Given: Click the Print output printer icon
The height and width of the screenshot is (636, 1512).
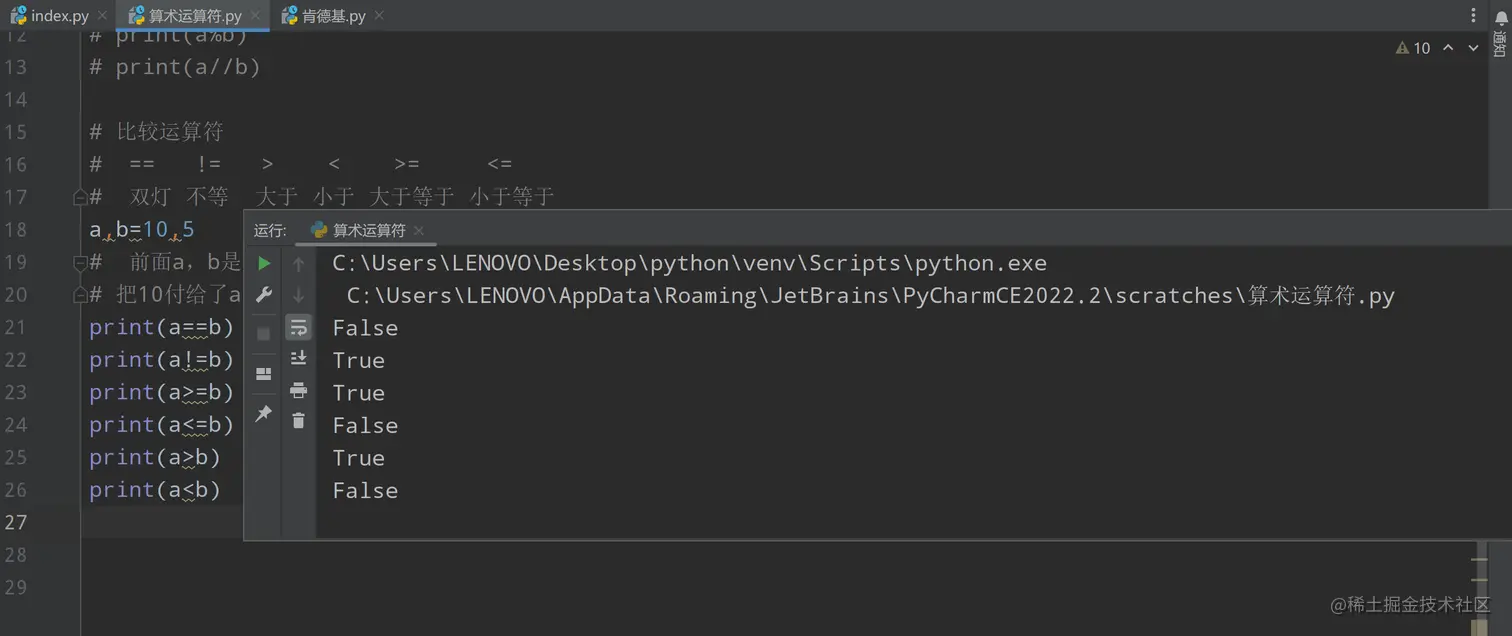Looking at the screenshot, I should (298, 390).
